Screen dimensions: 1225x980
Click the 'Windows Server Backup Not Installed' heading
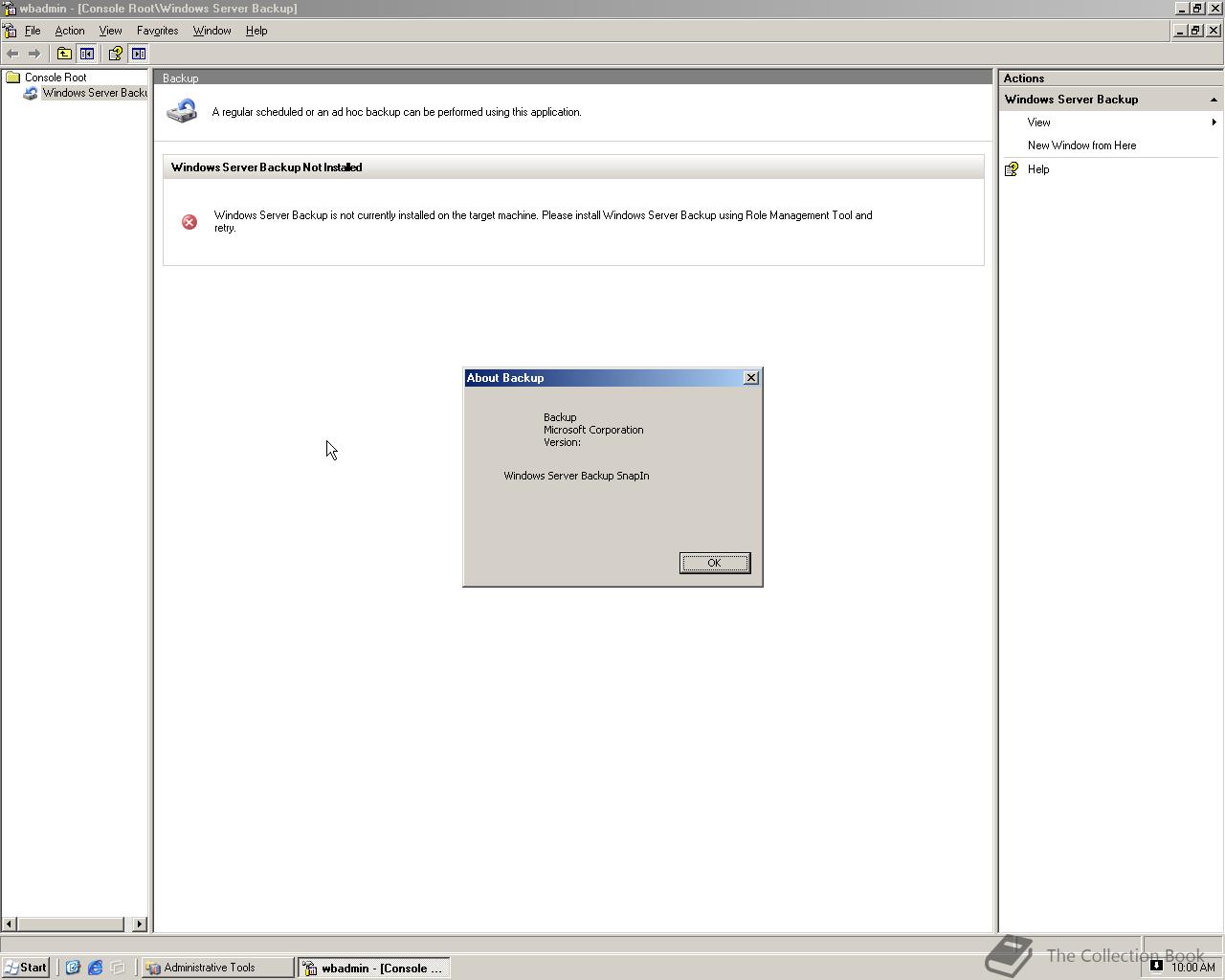pos(266,167)
